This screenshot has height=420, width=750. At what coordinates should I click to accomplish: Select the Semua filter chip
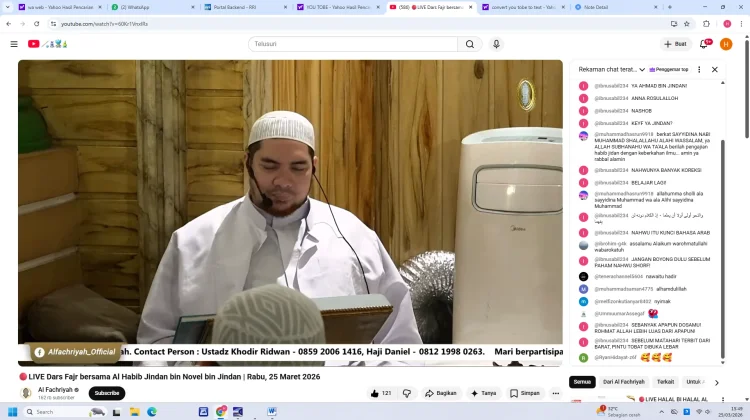point(582,382)
